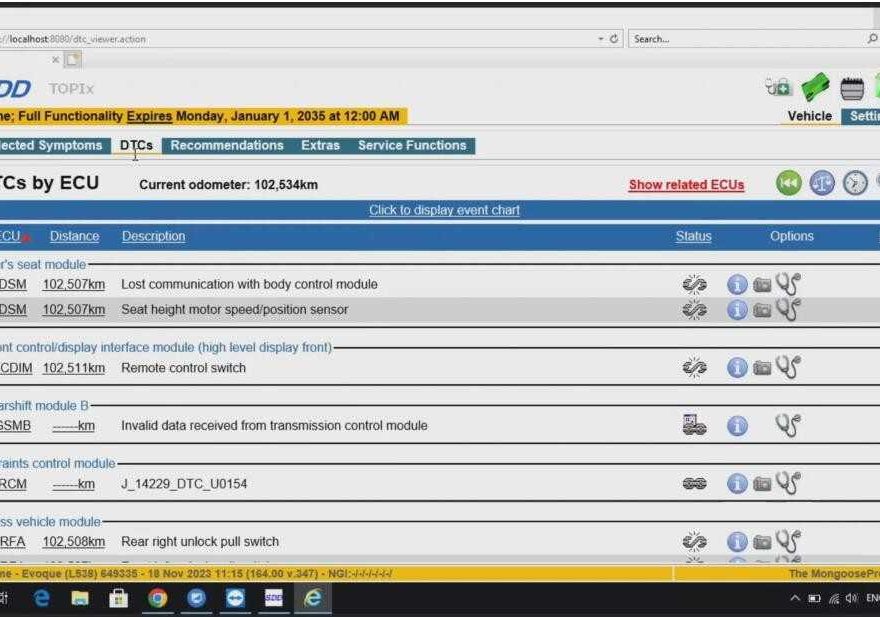This screenshot has width=880, height=617.
Task: Click the green vehicle icon above Vehicle
Action: tap(815, 88)
